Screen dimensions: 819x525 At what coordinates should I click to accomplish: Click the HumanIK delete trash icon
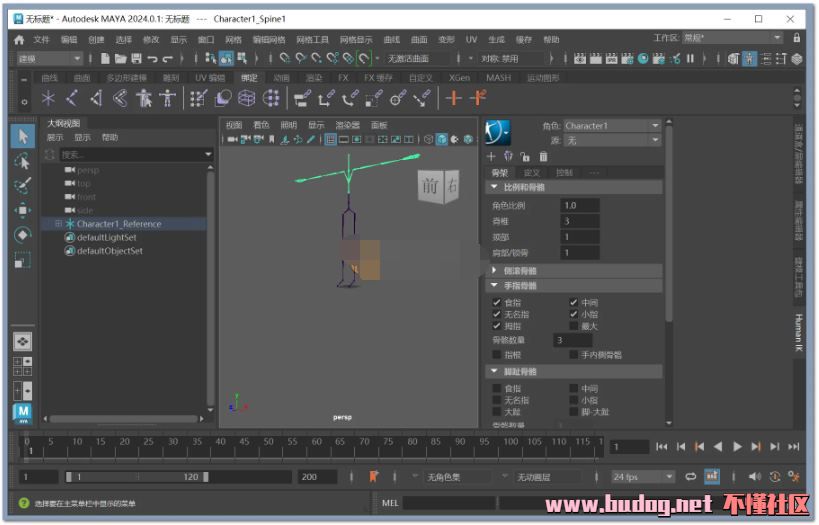pyautogui.click(x=543, y=156)
